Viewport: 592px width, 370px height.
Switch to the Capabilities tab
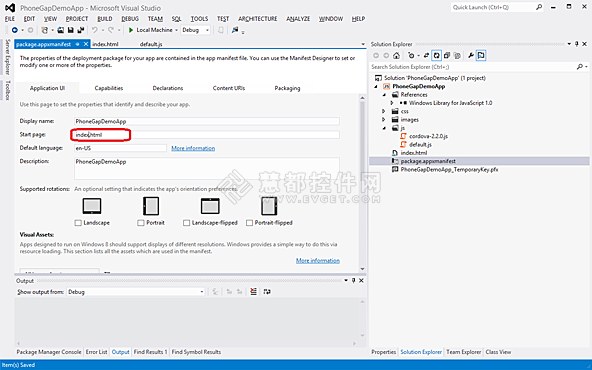coord(109,88)
